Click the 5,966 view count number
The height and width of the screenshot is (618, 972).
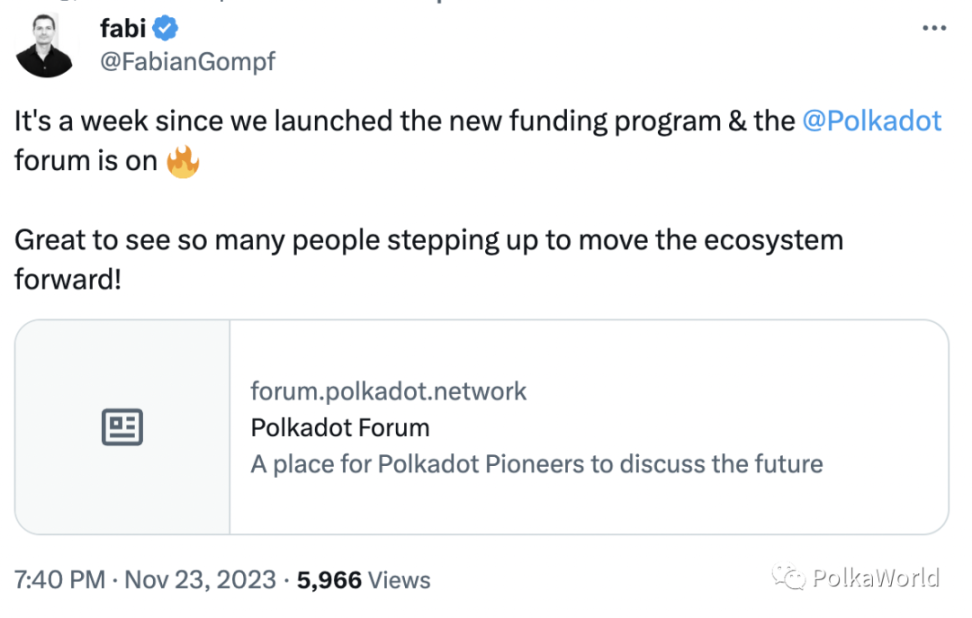click(x=328, y=580)
